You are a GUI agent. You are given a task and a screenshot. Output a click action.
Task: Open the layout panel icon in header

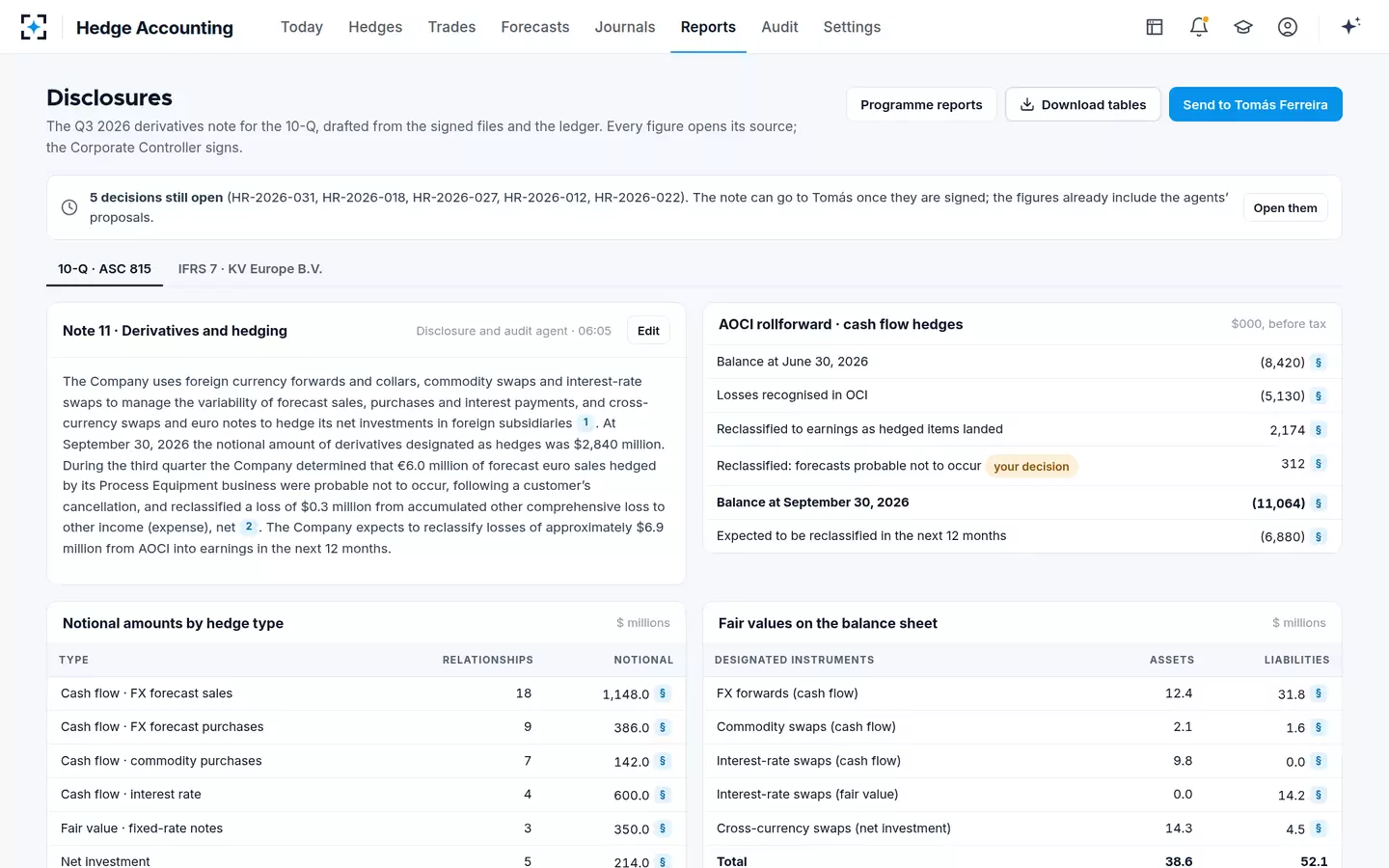click(x=1155, y=27)
